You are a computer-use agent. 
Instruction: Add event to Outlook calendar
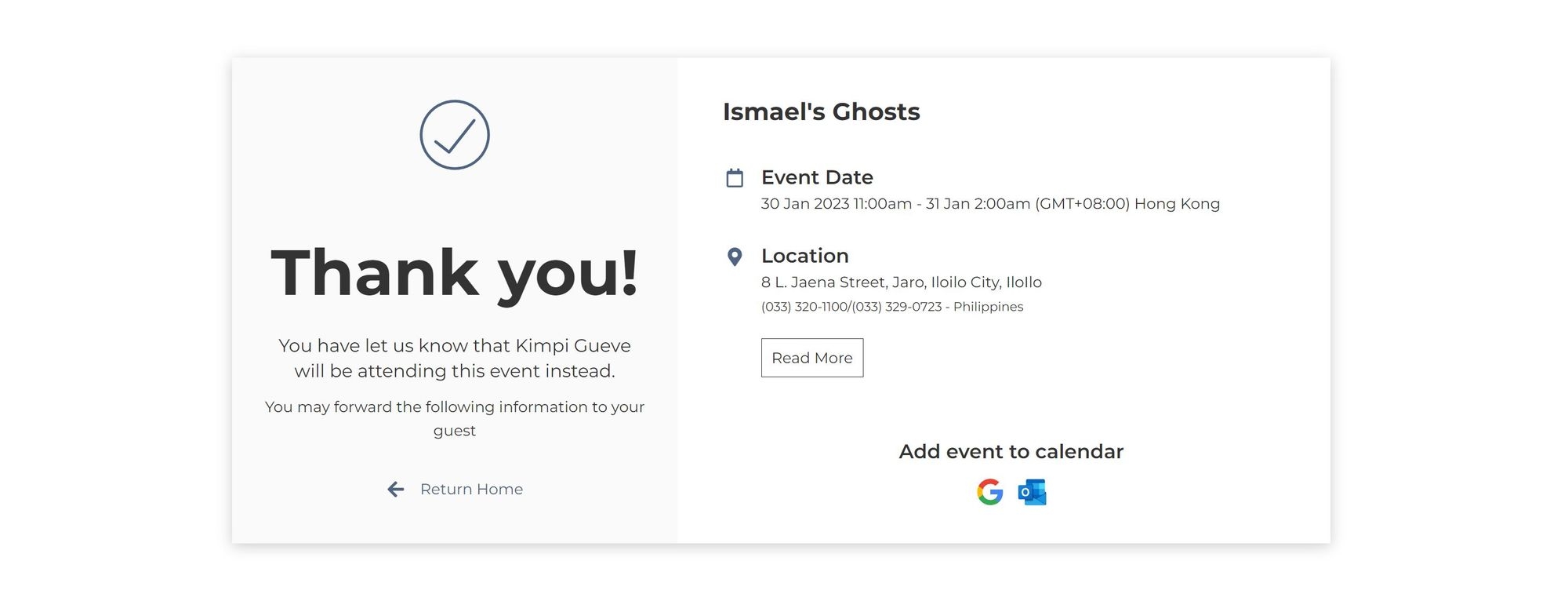point(1032,492)
